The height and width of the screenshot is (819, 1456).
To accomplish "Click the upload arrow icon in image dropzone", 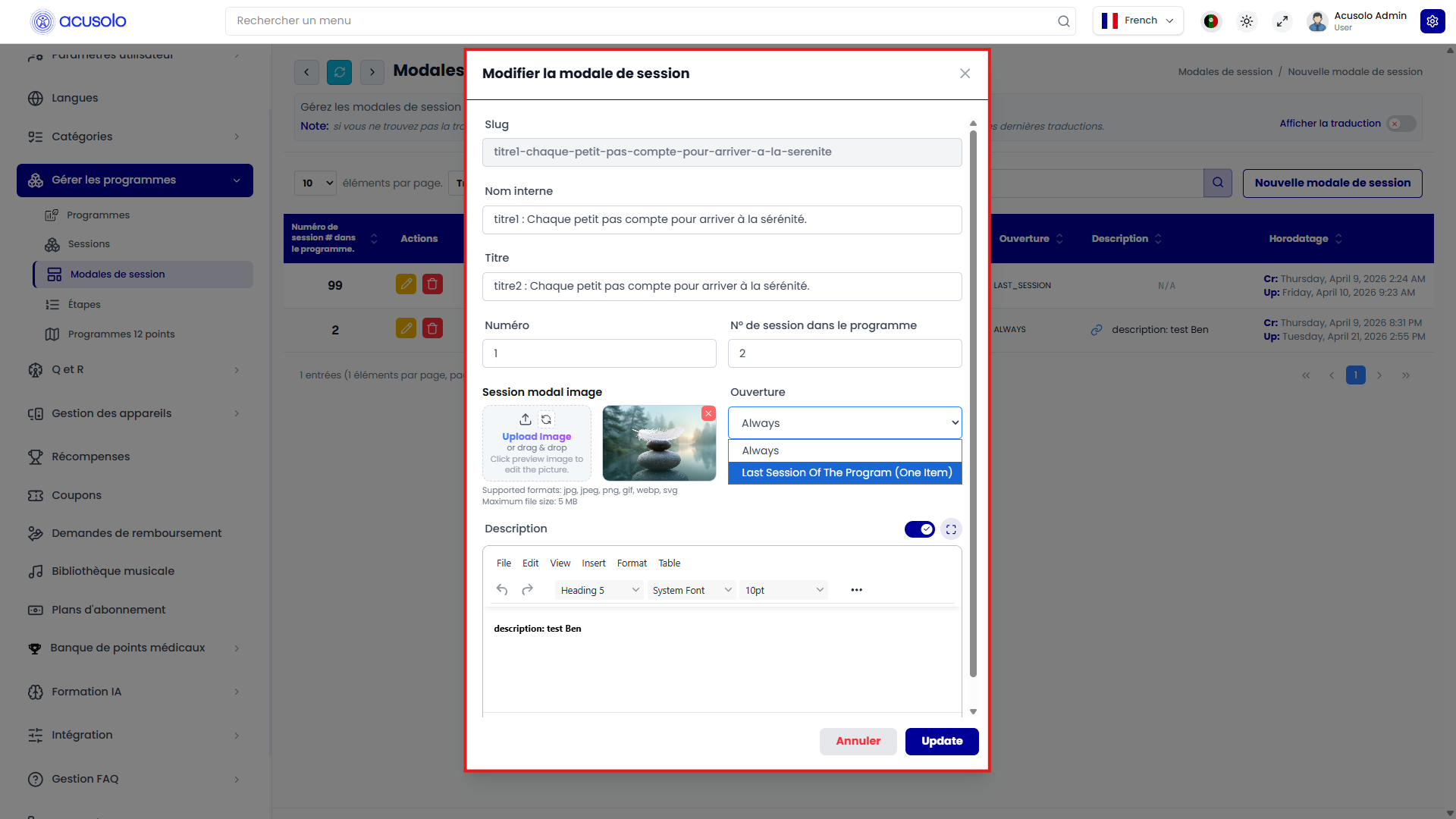I will 525,419.
